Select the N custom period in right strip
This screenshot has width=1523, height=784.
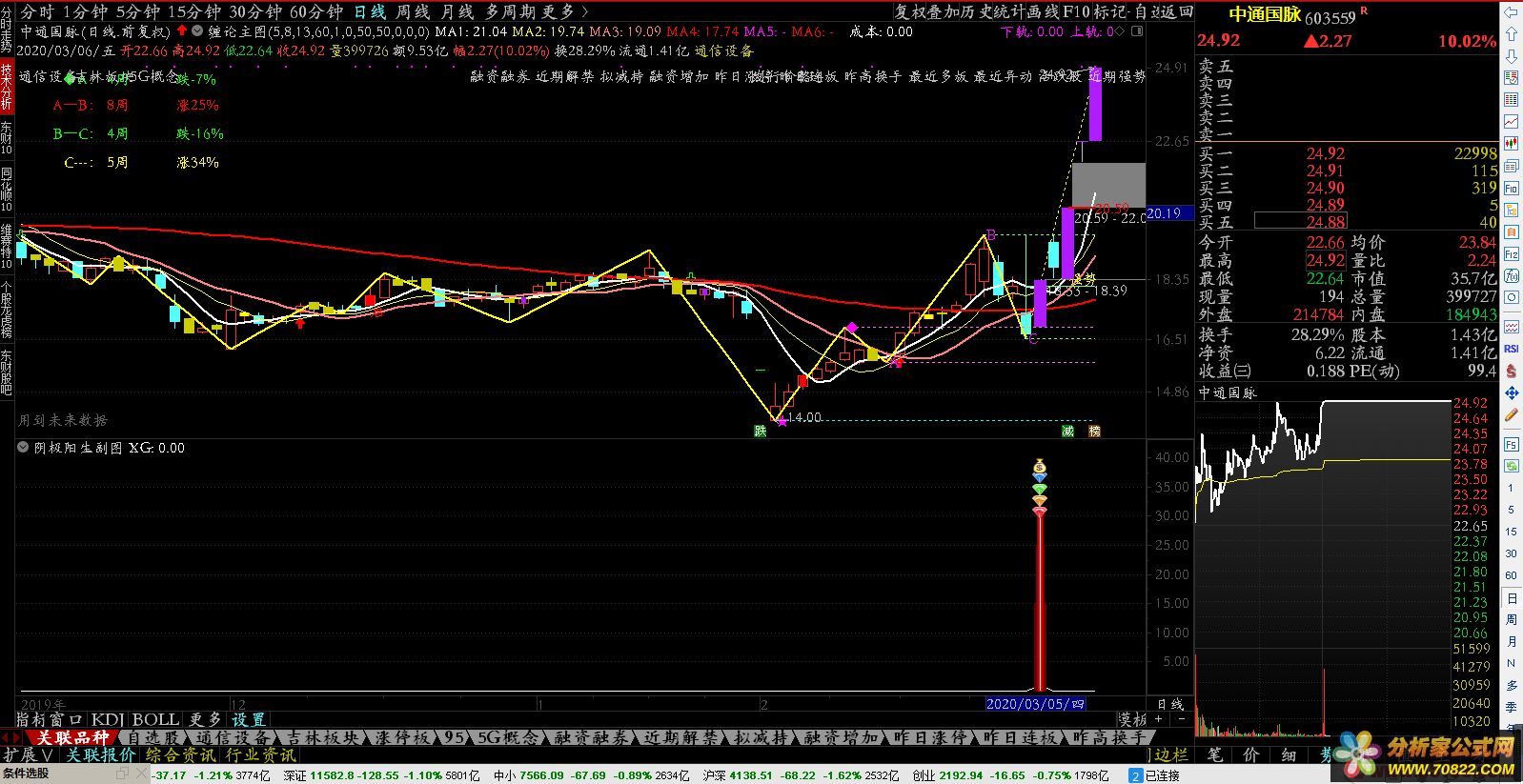[1511, 663]
